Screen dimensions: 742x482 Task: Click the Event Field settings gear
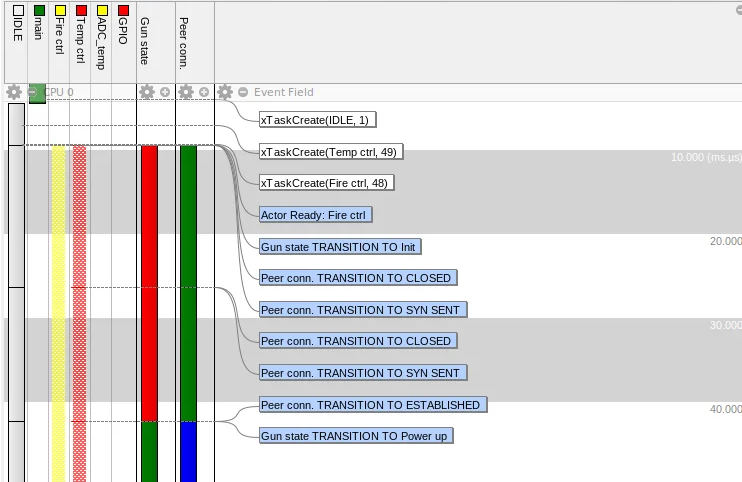[x=225, y=92]
